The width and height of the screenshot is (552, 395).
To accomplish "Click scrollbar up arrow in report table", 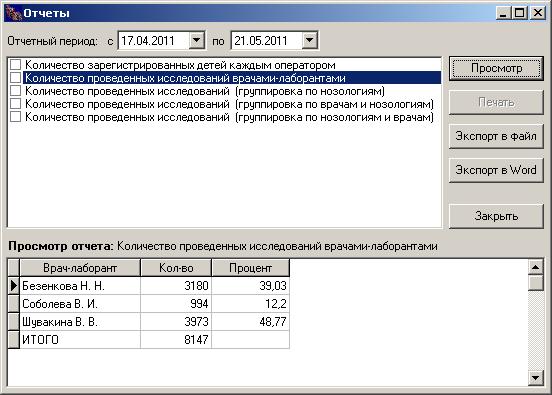I will point(535,267).
